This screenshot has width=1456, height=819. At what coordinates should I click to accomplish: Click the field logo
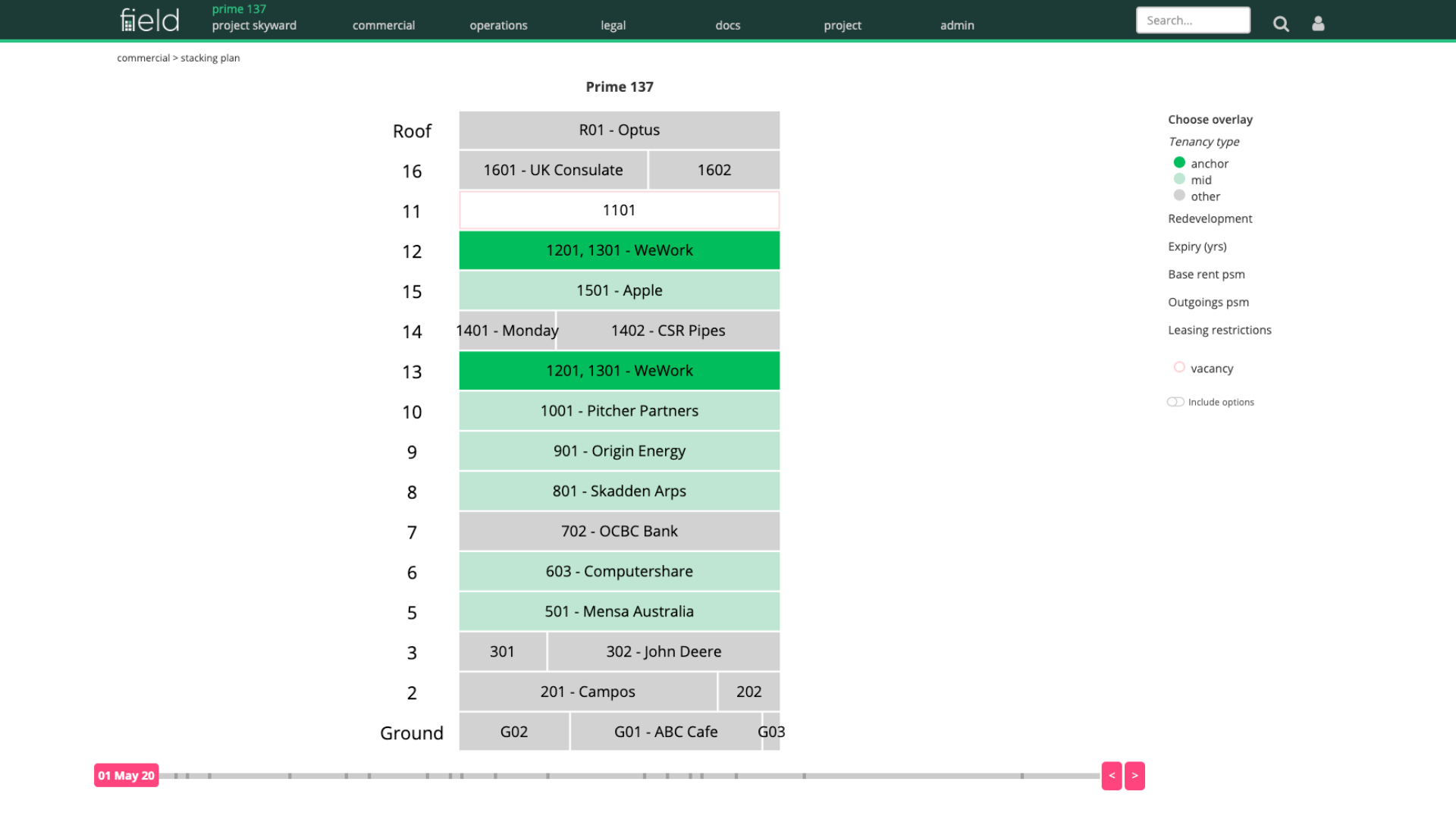click(149, 20)
